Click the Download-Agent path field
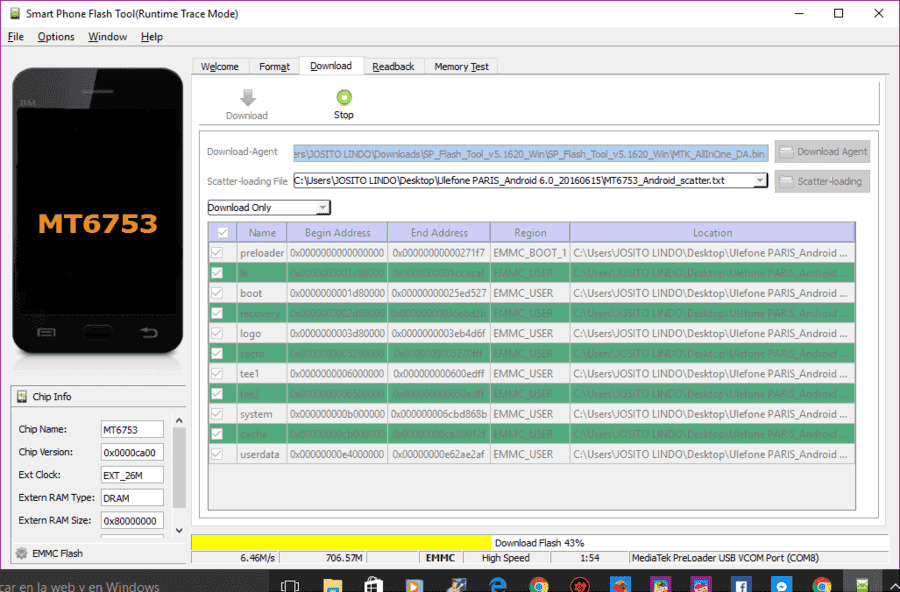 (x=530, y=153)
